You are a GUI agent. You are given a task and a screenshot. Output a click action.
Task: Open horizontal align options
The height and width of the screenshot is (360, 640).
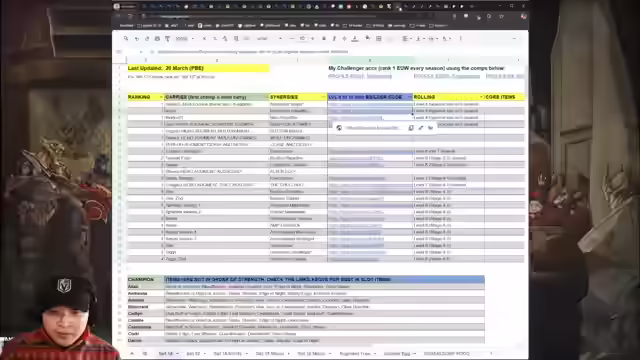tap(407, 38)
